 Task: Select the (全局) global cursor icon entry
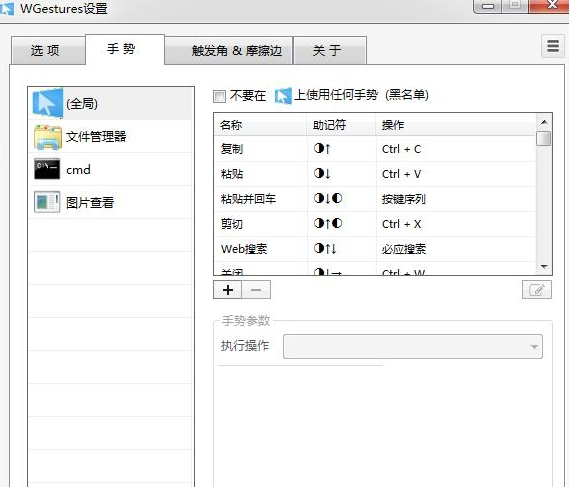click(48, 103)
